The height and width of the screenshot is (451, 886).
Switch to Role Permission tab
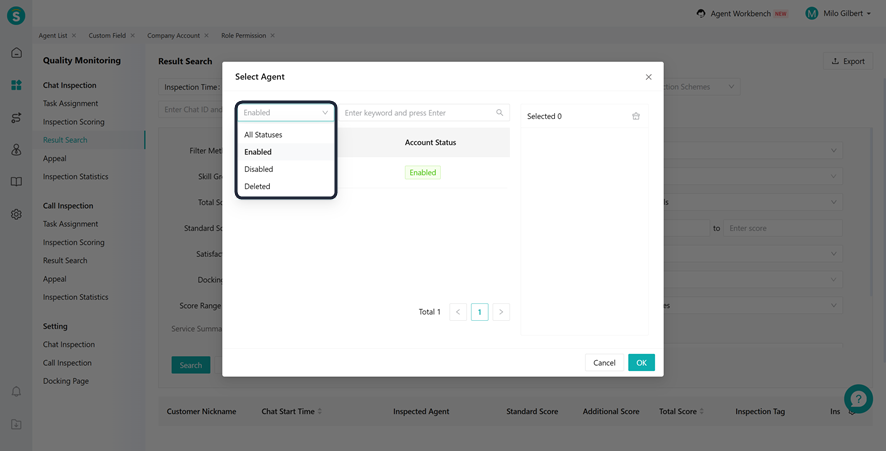244,35
